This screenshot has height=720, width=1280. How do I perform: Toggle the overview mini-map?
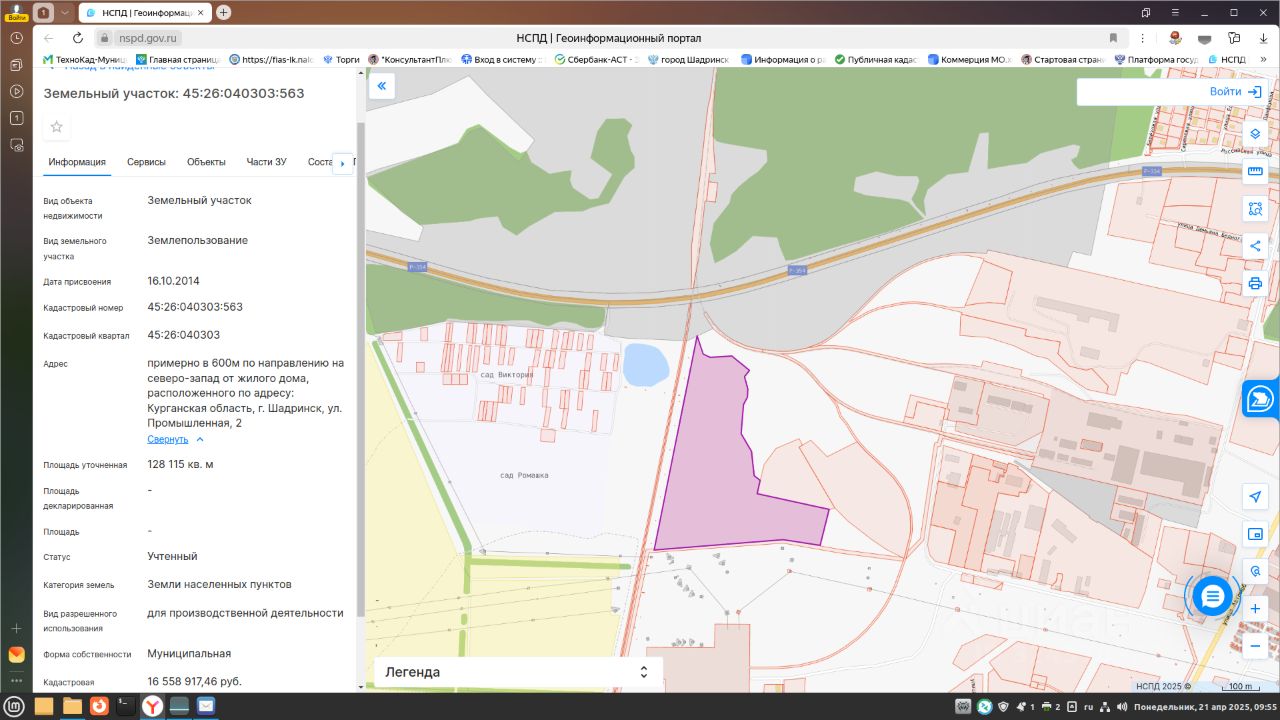pyautogui.click(x=1255, y=534)
